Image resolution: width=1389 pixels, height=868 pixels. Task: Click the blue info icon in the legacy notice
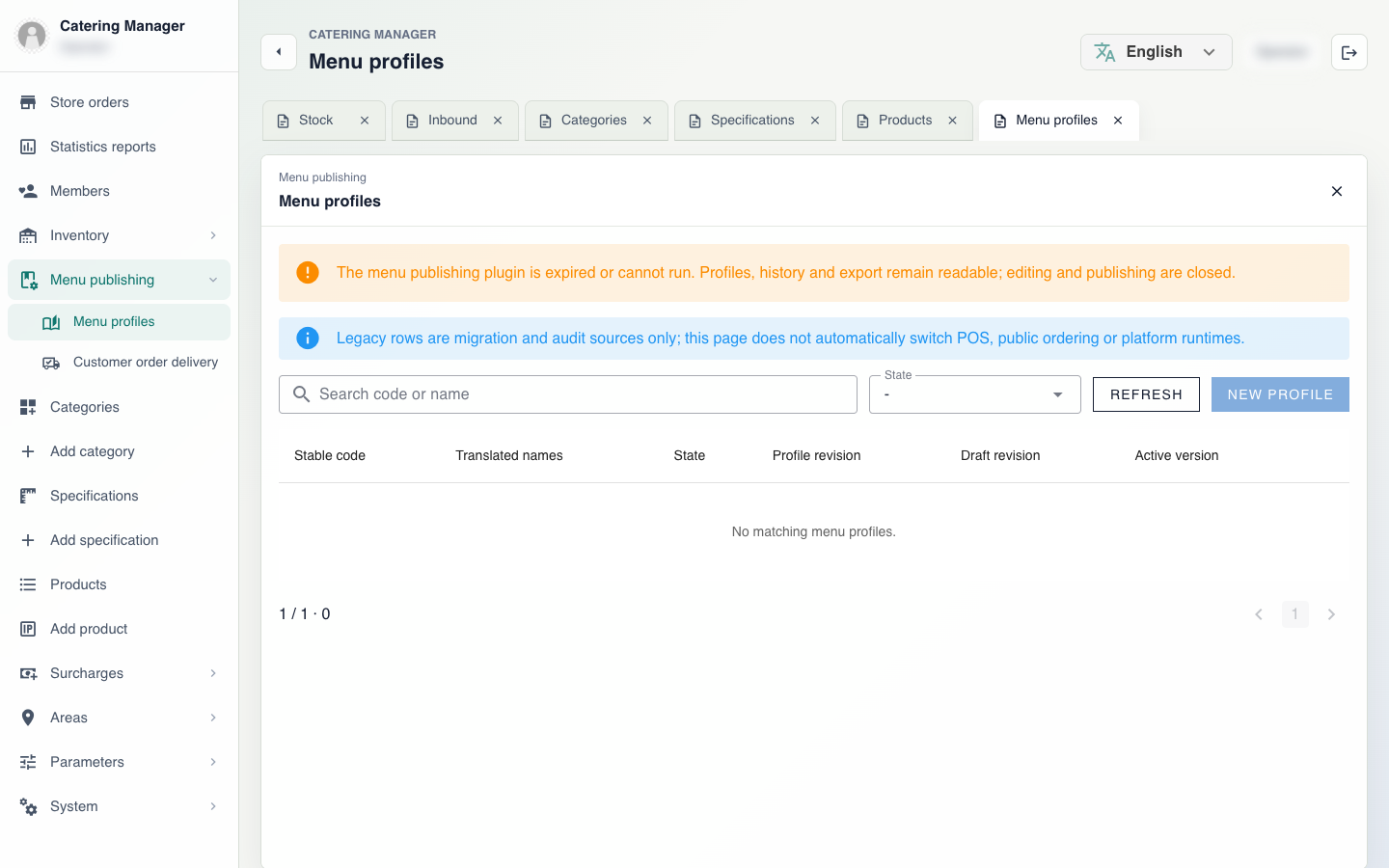[308, 339]
